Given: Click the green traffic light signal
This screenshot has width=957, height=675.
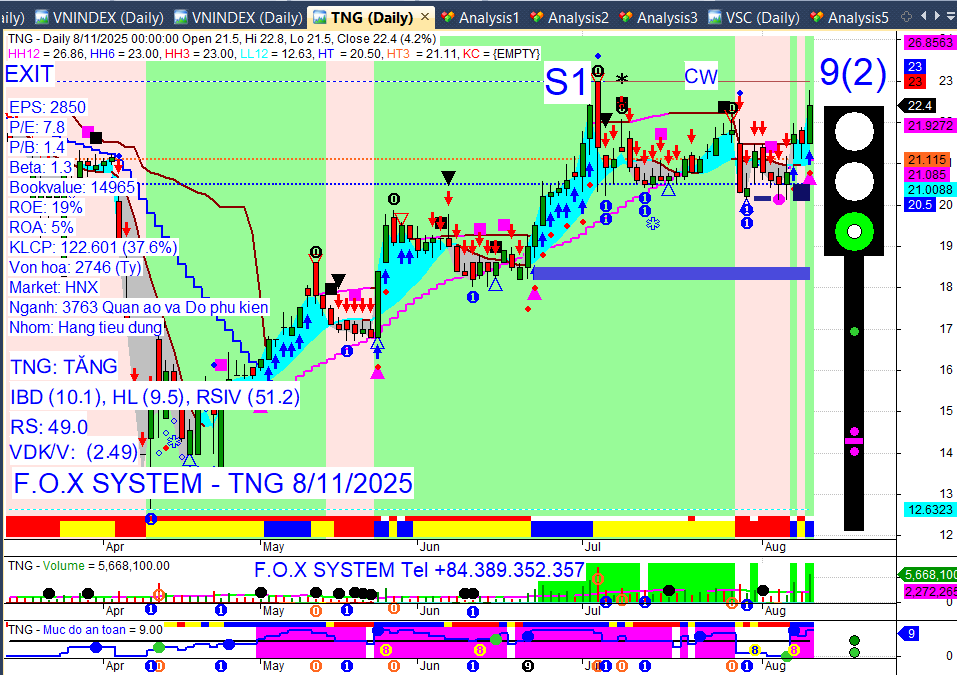Looking at the screenshot, I should click(x=854, y=231).
